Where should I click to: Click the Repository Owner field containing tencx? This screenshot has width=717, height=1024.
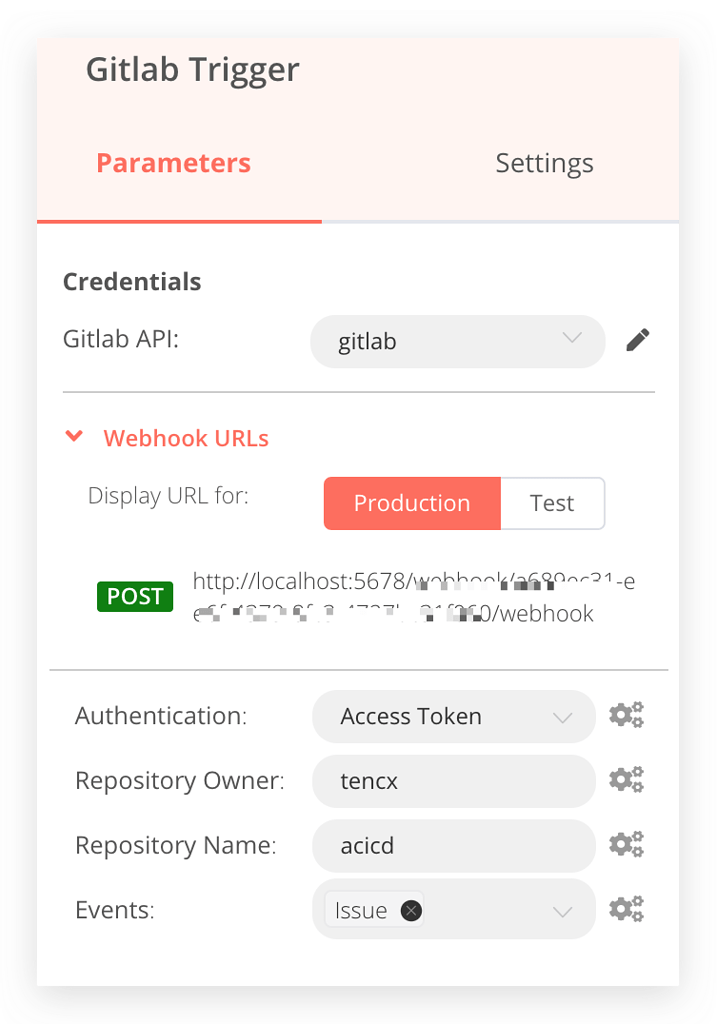tap(453, 781)
